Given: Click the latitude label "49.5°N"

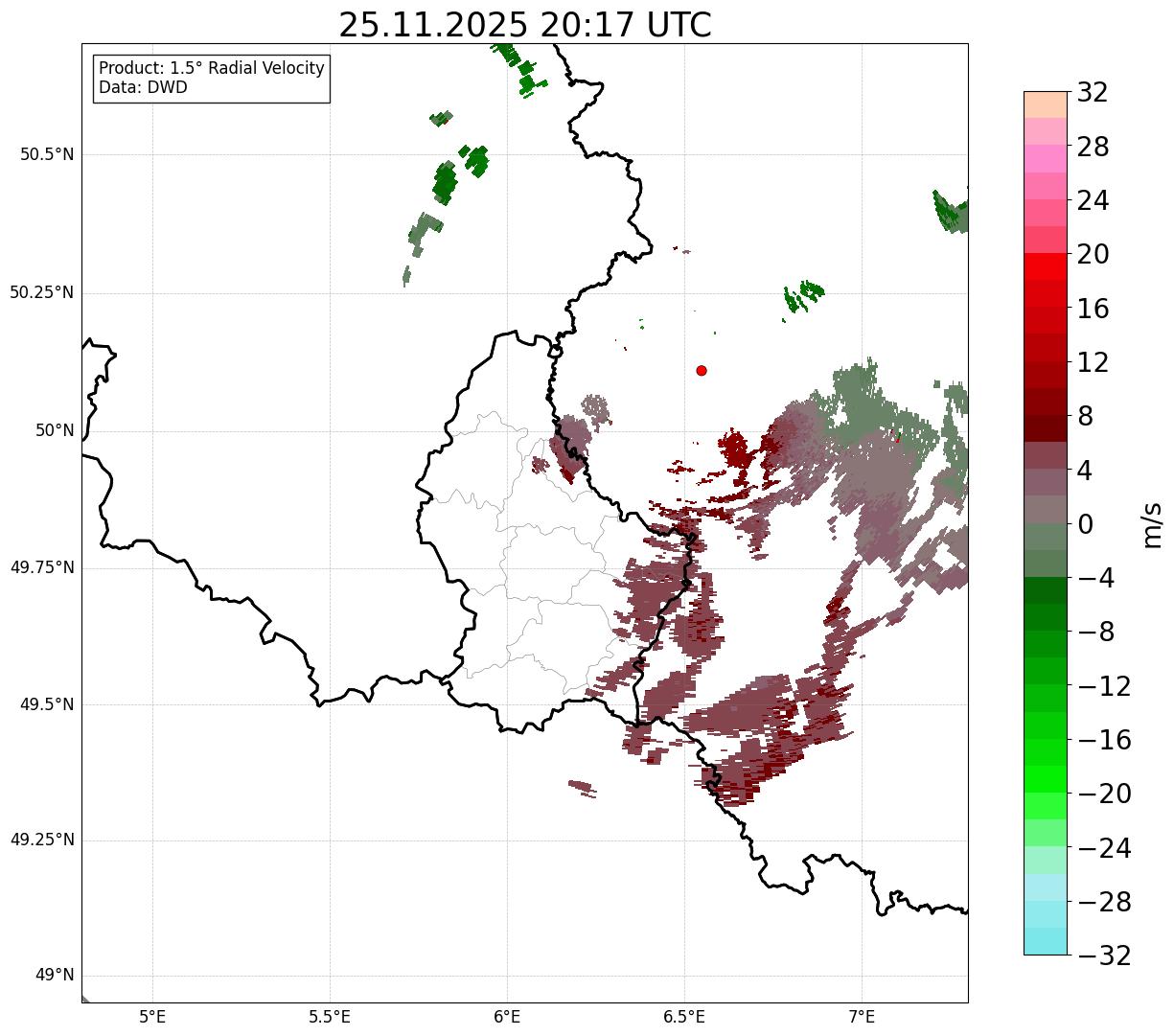Looking at the screenshot, I should click(x=47, y=704).
